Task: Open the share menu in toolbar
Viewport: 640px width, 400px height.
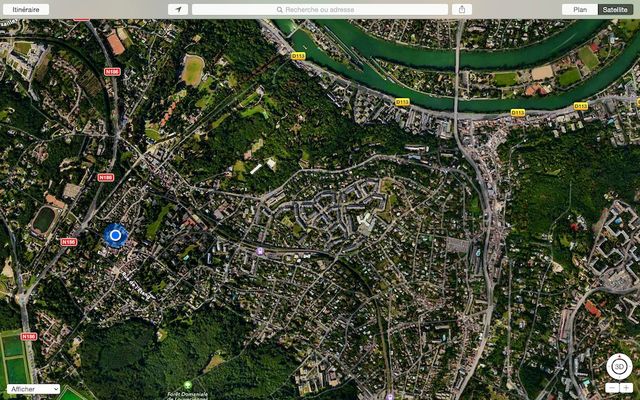Action: pyautogui.click(x=461, y=9)
